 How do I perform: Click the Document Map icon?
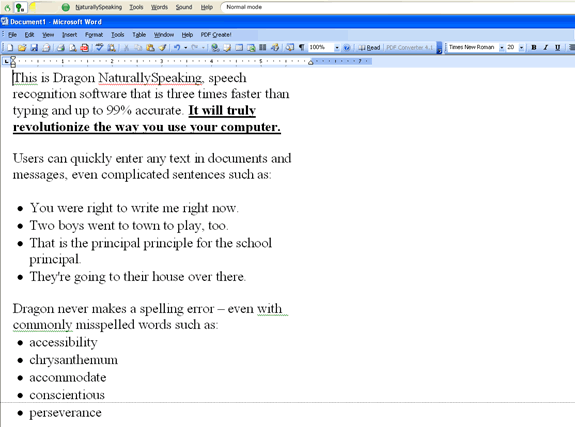(290, 47)
